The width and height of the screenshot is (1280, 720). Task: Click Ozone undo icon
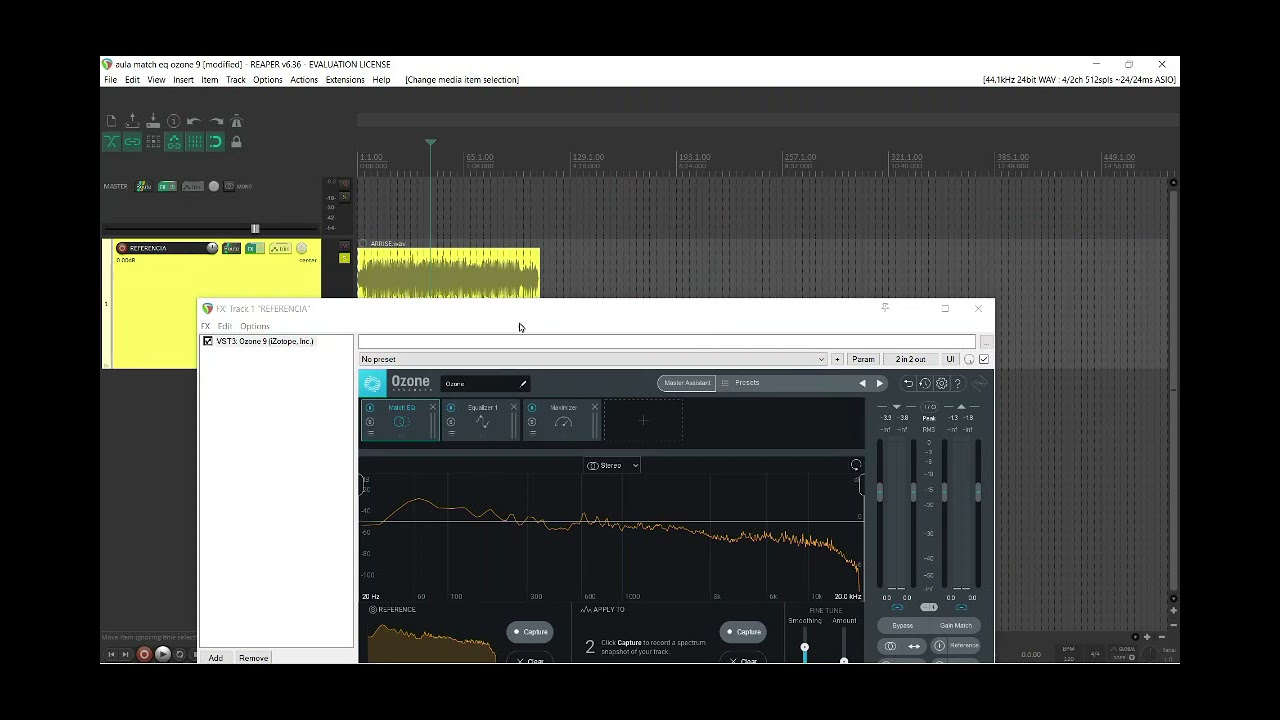click(908, 384)
